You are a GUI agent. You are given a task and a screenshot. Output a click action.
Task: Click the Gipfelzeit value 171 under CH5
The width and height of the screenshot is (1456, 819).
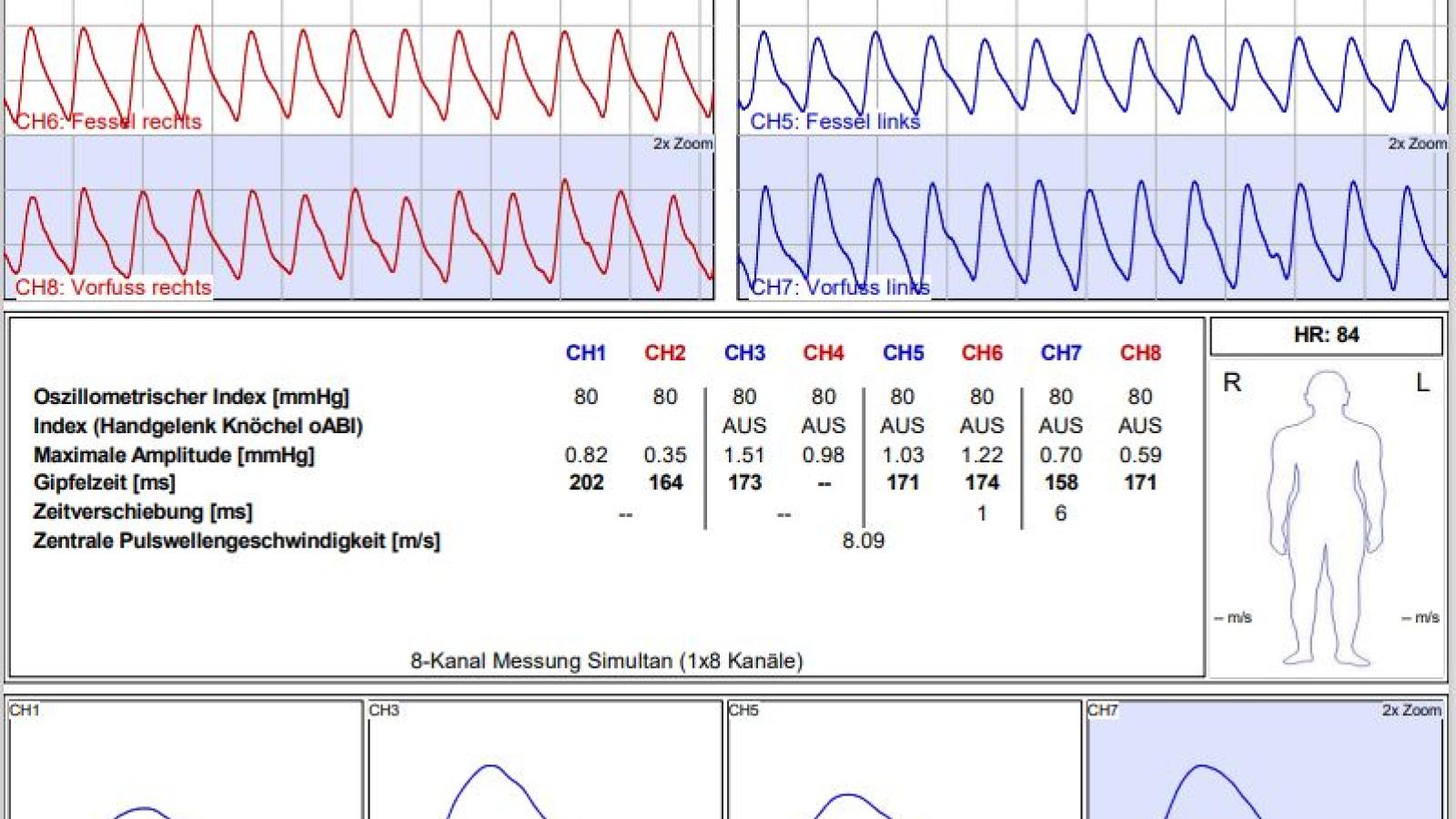(903, 482)
